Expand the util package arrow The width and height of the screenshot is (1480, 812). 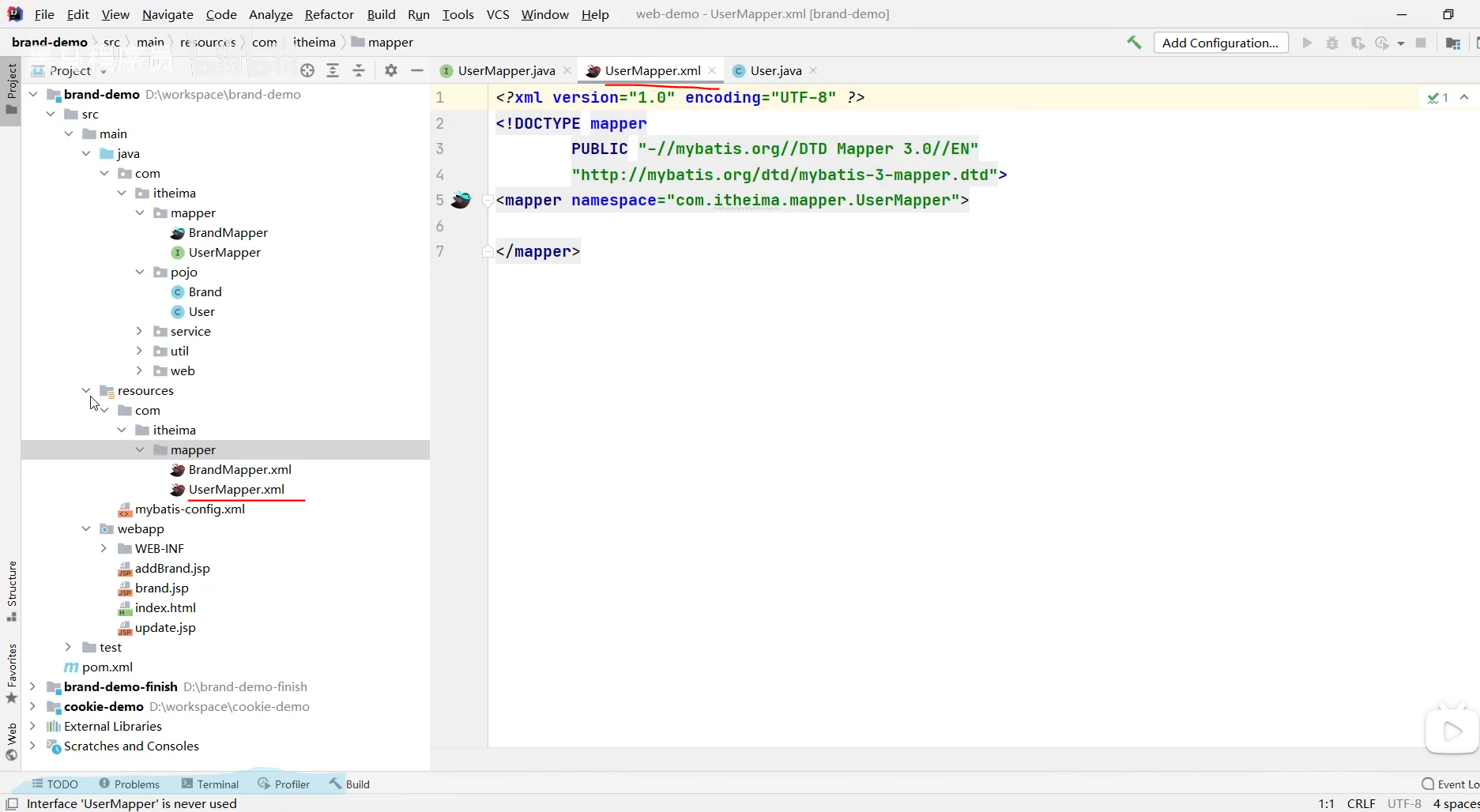(140, 351)
